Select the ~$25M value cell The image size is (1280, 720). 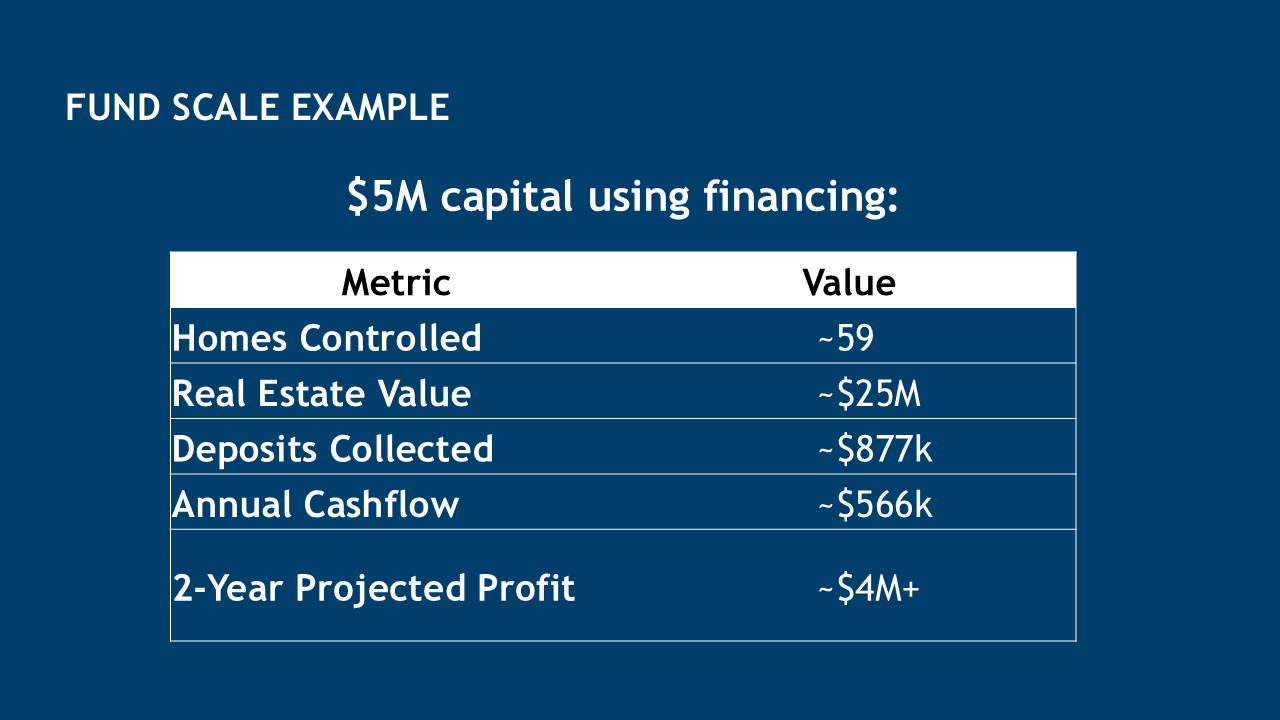869,393
